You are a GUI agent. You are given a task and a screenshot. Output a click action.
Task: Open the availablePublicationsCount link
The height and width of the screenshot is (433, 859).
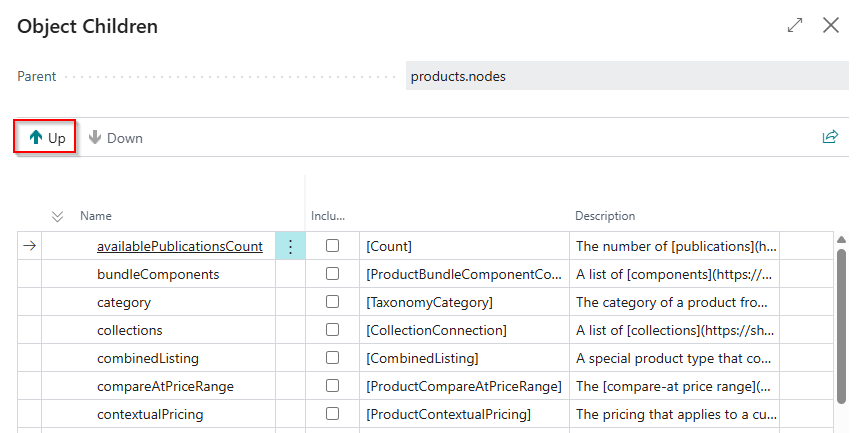coord(180,247)
